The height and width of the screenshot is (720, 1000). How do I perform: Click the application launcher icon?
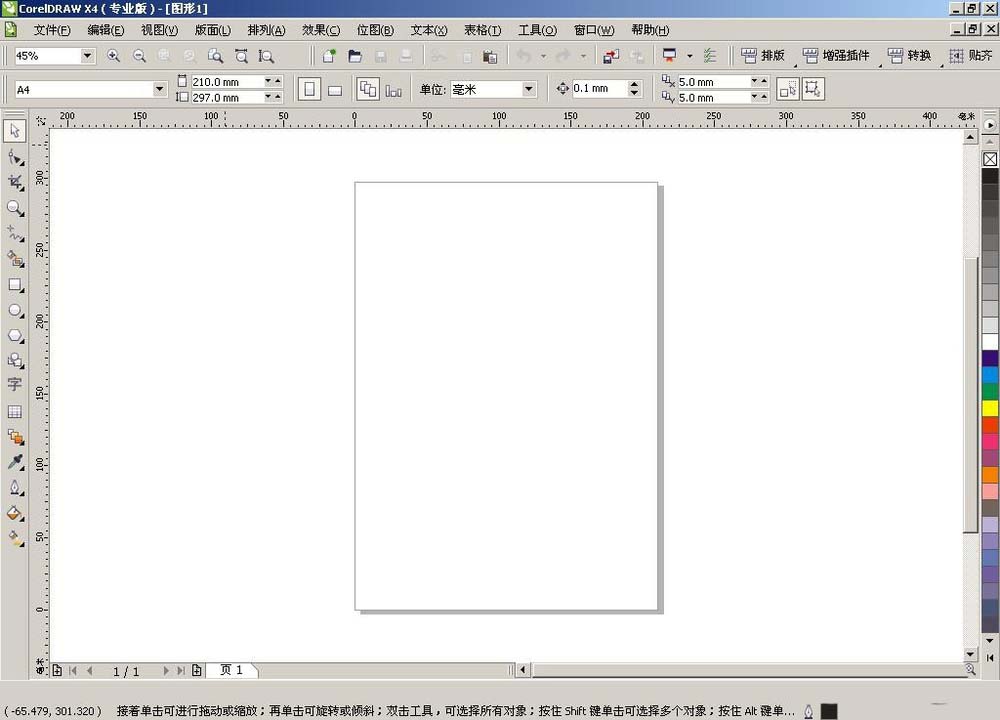[669, 55]
